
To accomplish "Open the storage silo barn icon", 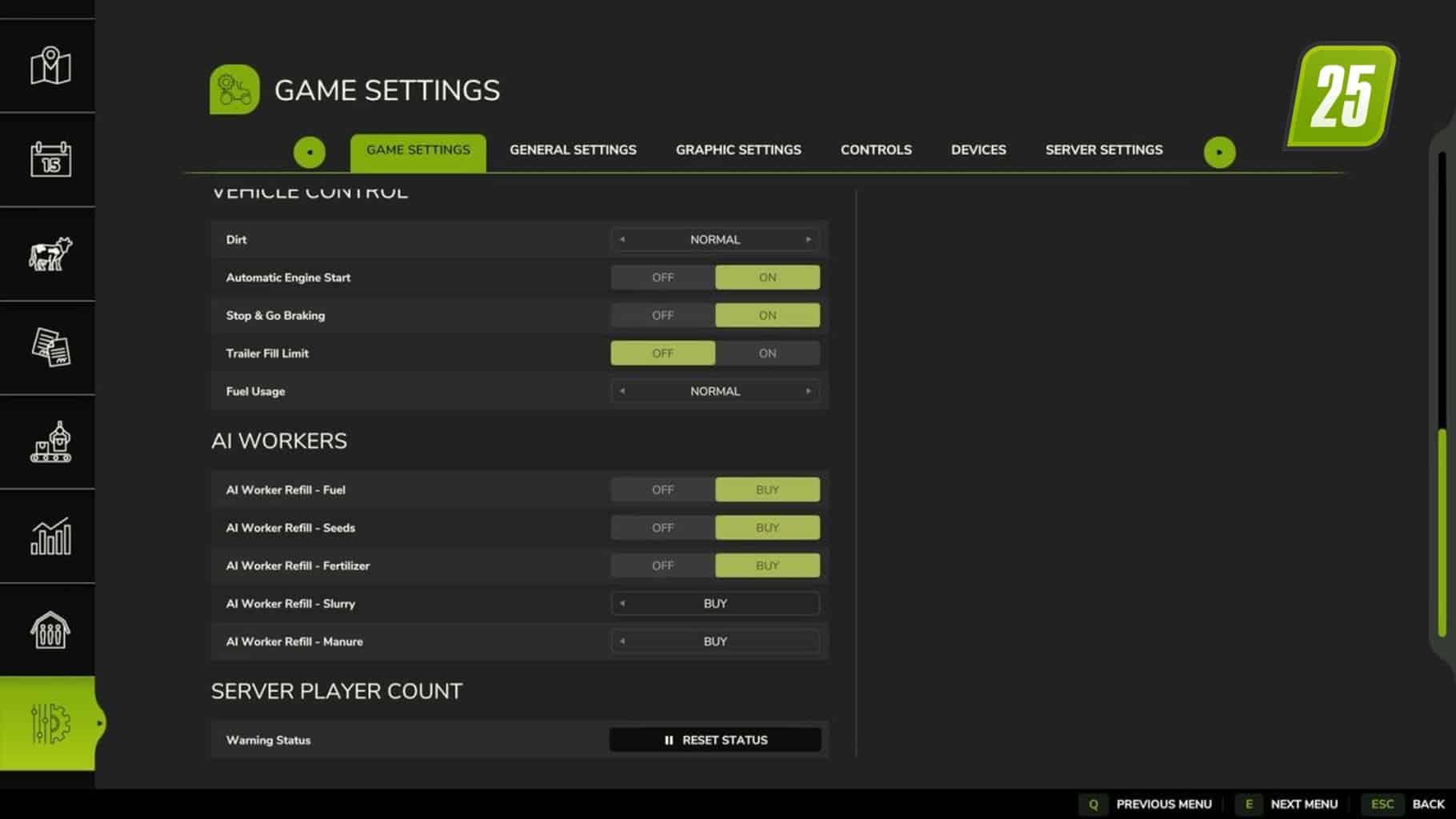I will click(50, 629).
